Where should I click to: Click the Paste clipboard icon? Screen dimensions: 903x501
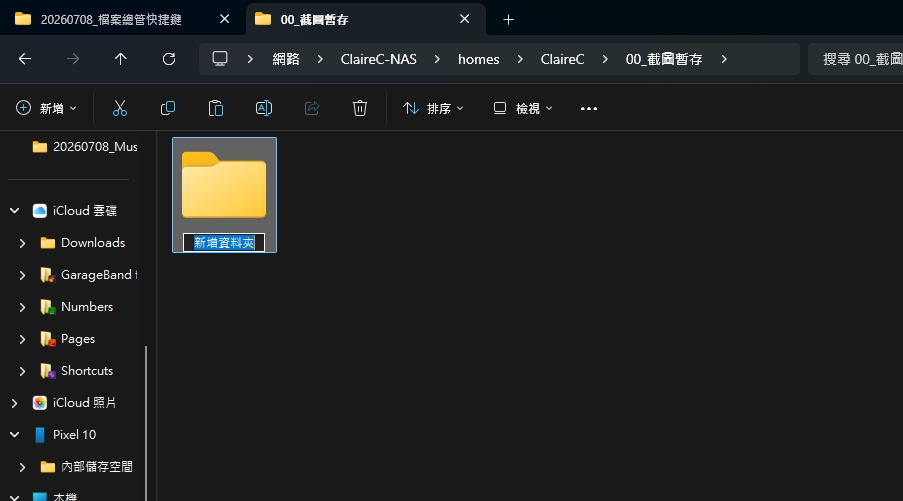click(215, 108)
